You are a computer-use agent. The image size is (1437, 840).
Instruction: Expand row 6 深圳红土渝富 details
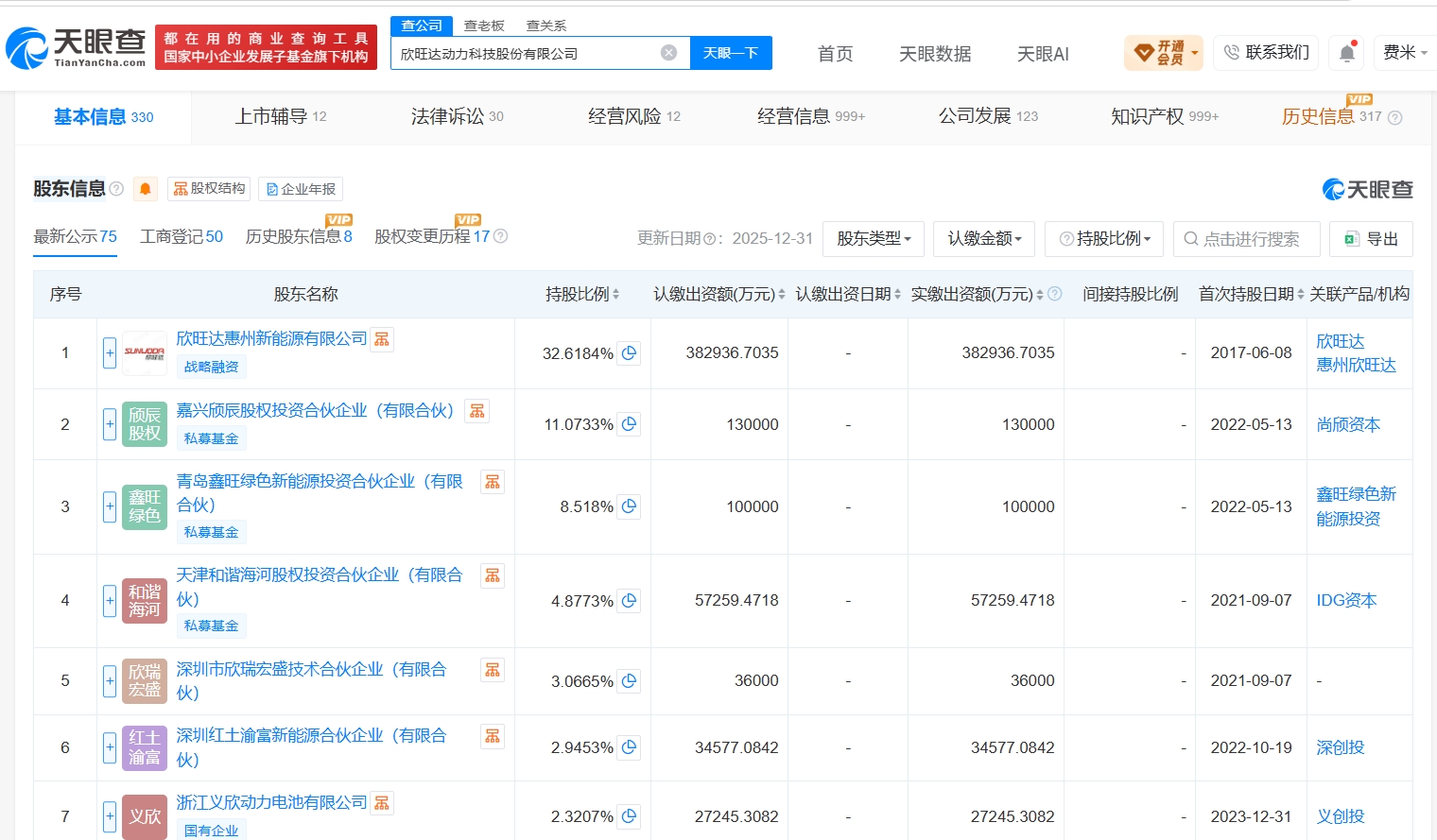[110, 748]
